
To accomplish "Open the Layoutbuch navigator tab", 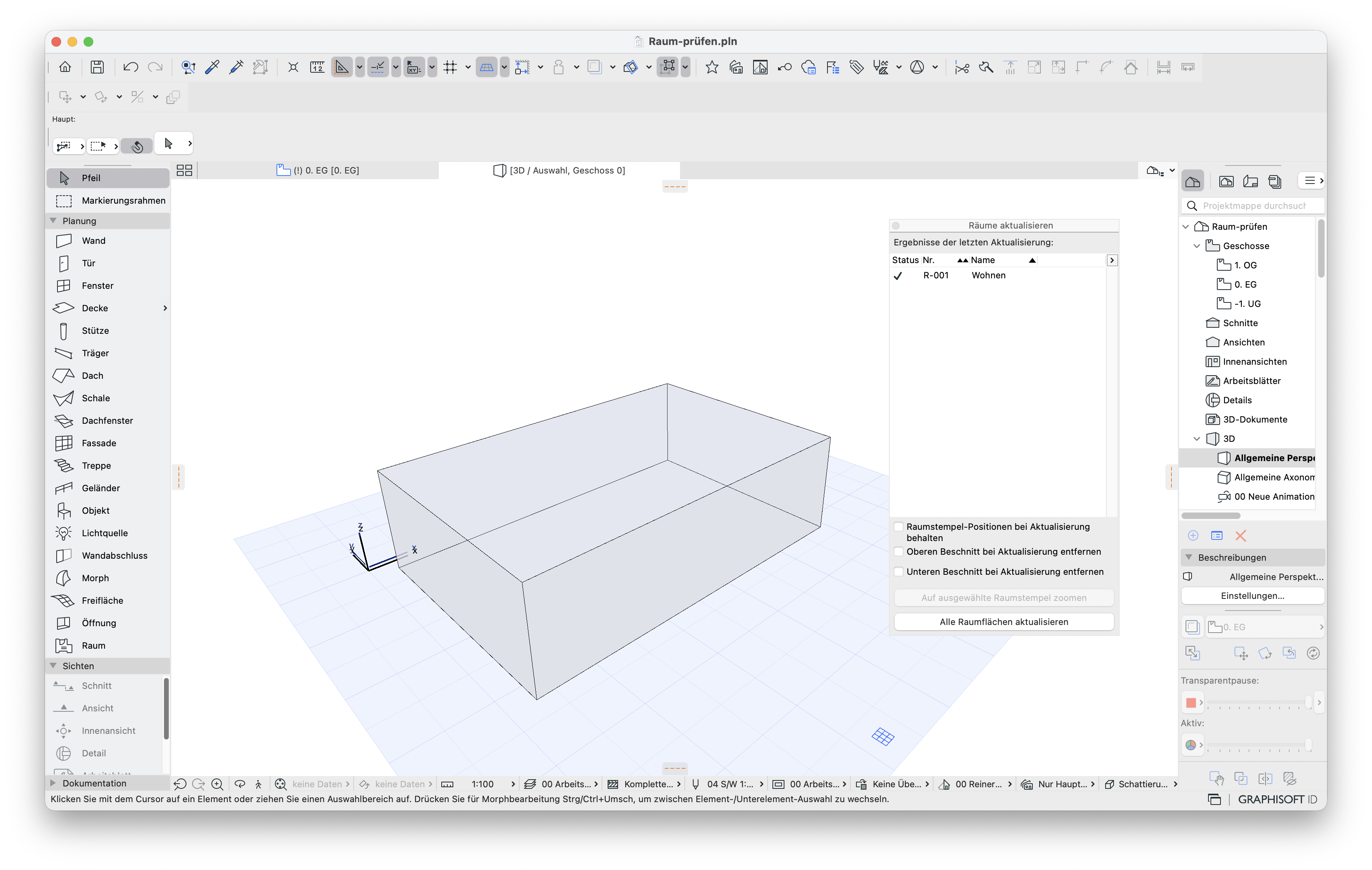I will [1251, 181].
